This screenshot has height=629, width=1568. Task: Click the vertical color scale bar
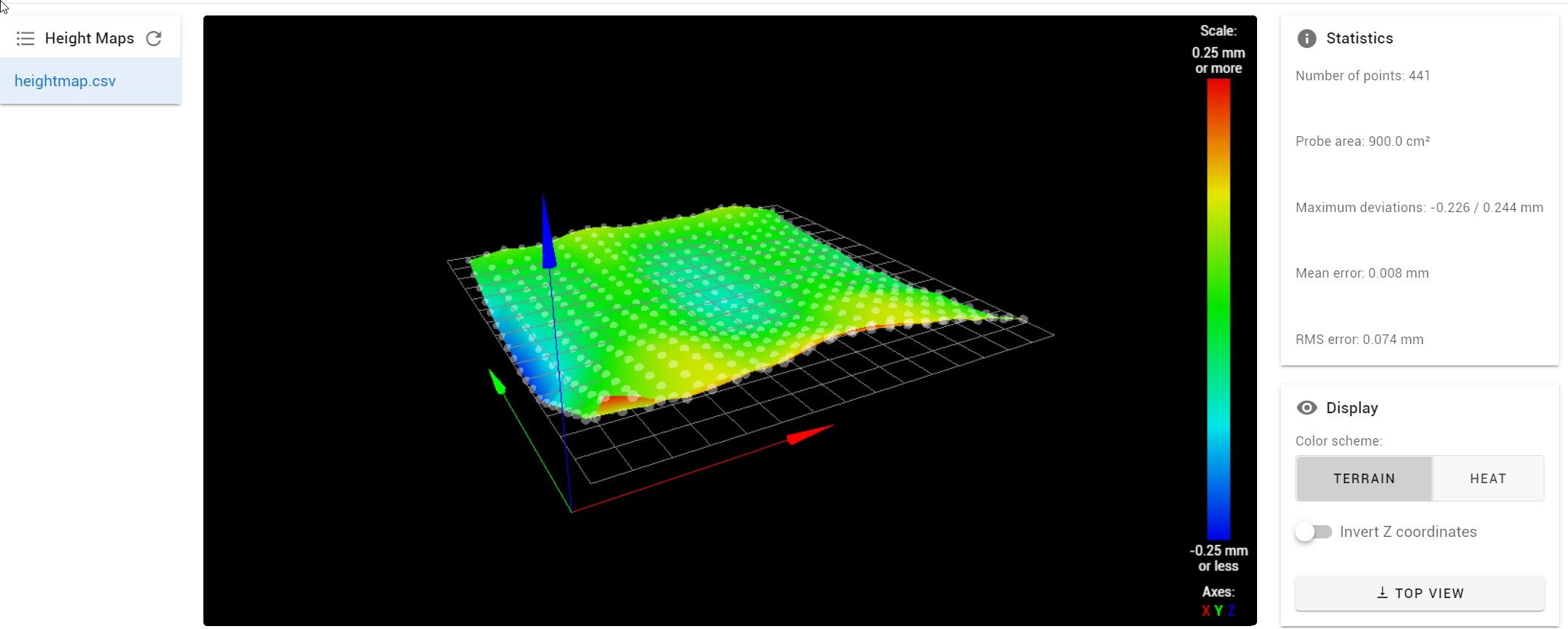(x=1218, y=309)
